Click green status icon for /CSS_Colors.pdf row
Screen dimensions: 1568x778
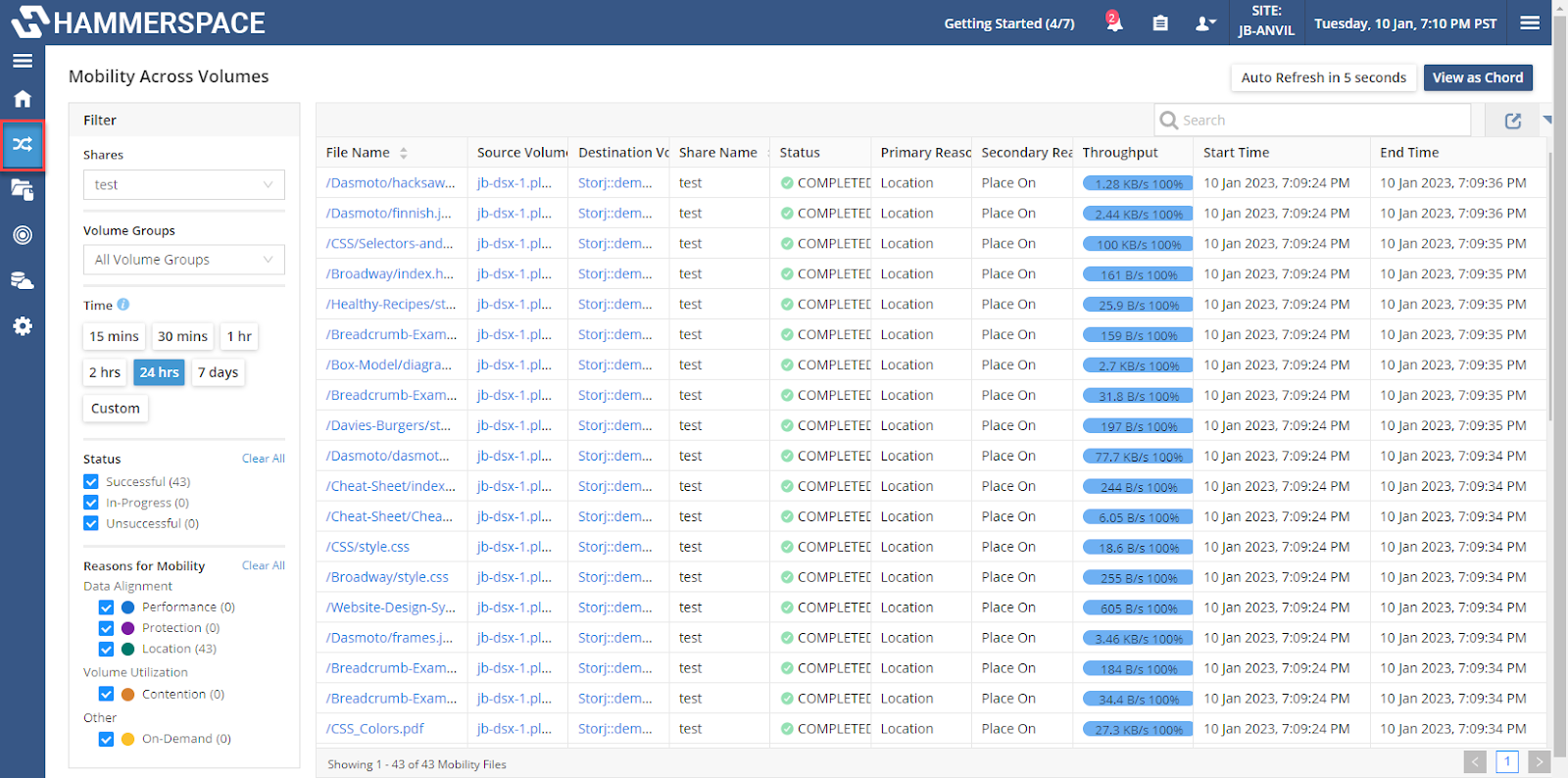pyautogui.click(x=787, y=729)
